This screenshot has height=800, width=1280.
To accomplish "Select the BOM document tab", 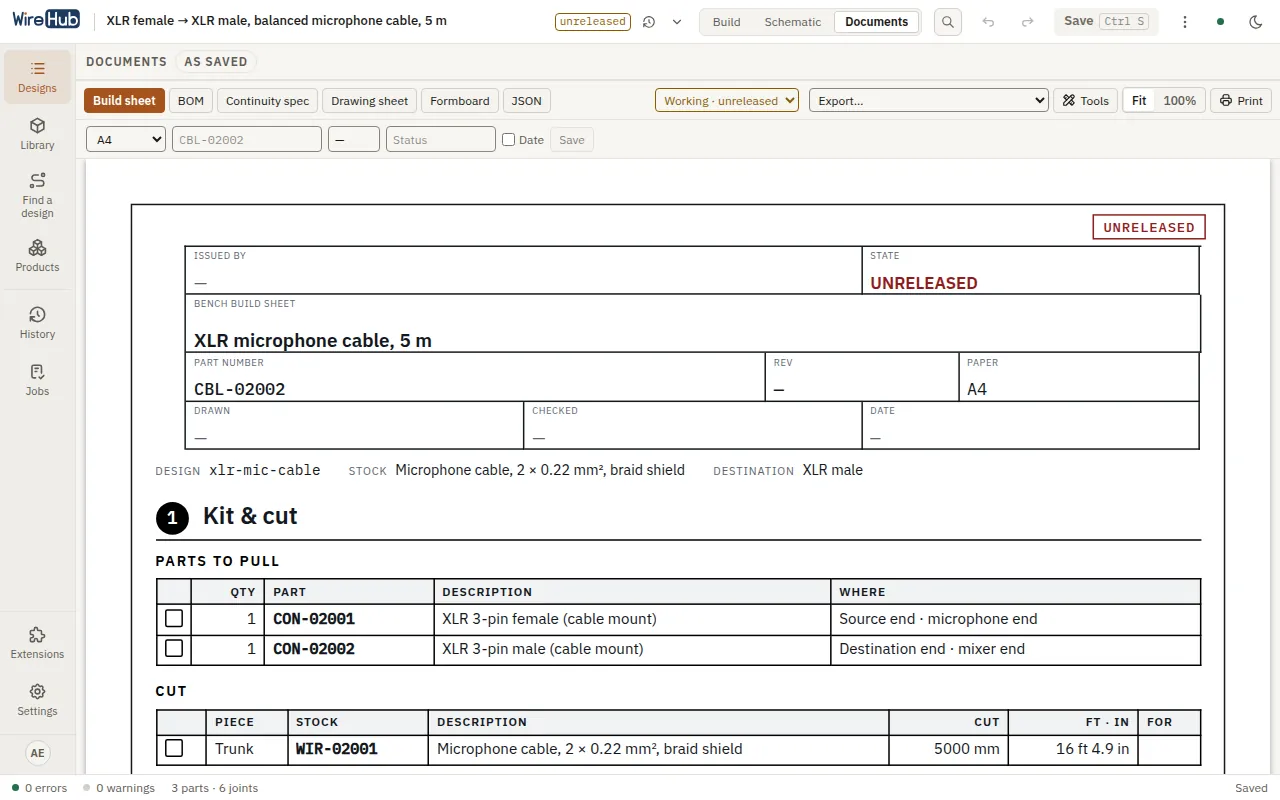I will (x=191, y=100).
